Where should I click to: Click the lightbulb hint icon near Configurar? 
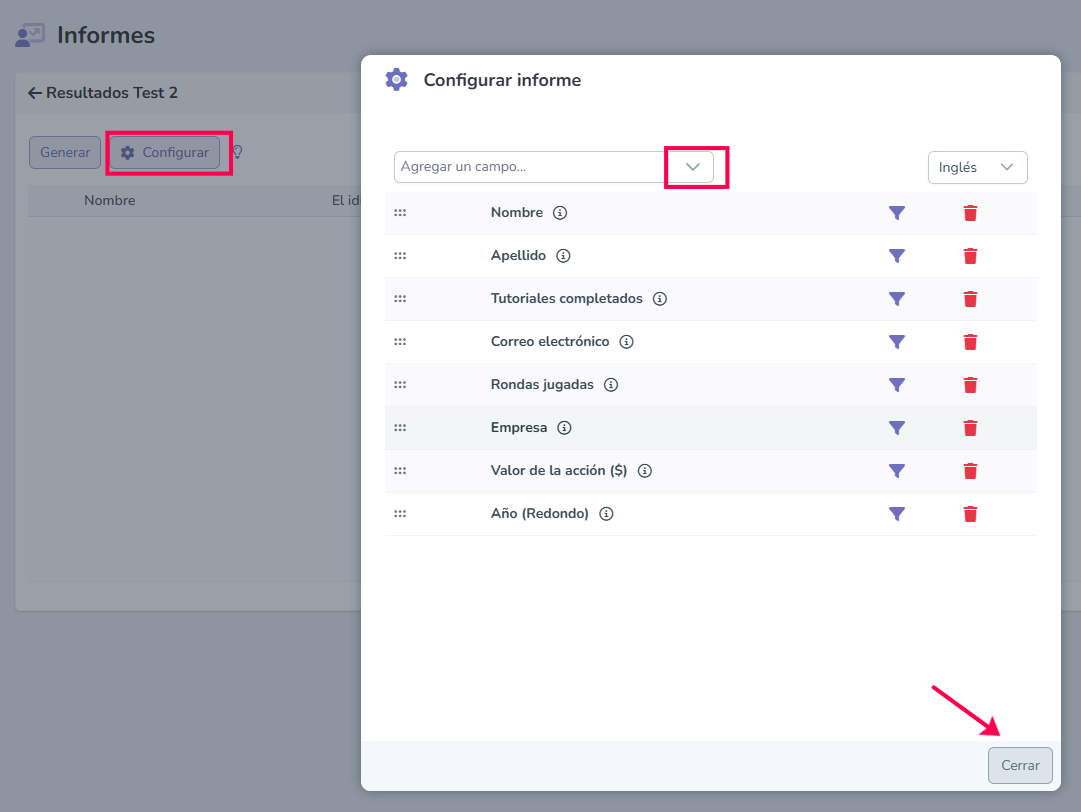[237, 152]
